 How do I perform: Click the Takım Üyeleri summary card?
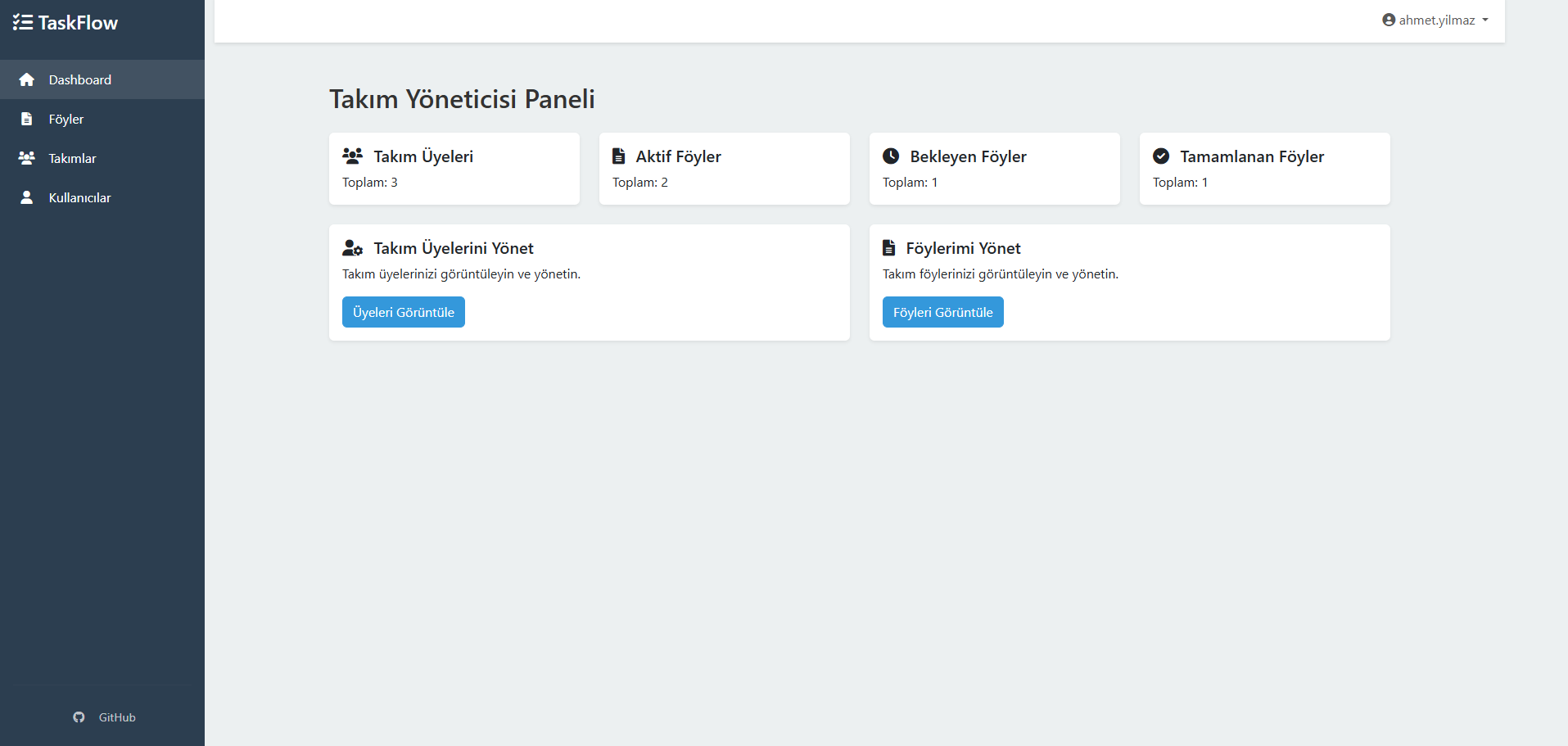(454, 169)
